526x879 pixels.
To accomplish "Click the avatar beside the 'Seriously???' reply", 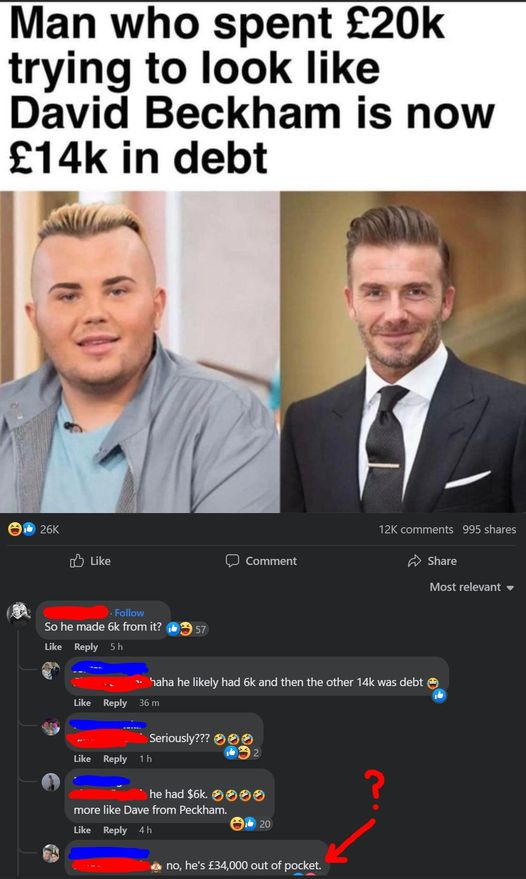I will pos(50,727).
